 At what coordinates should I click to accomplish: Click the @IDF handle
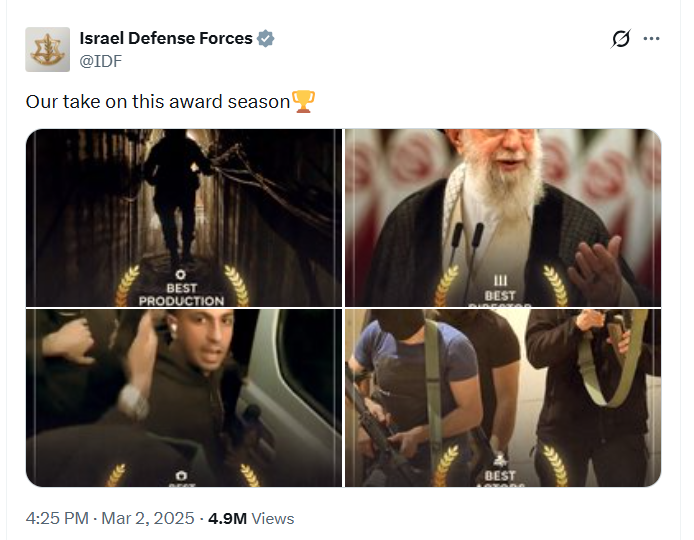click(x=103, y=61)
